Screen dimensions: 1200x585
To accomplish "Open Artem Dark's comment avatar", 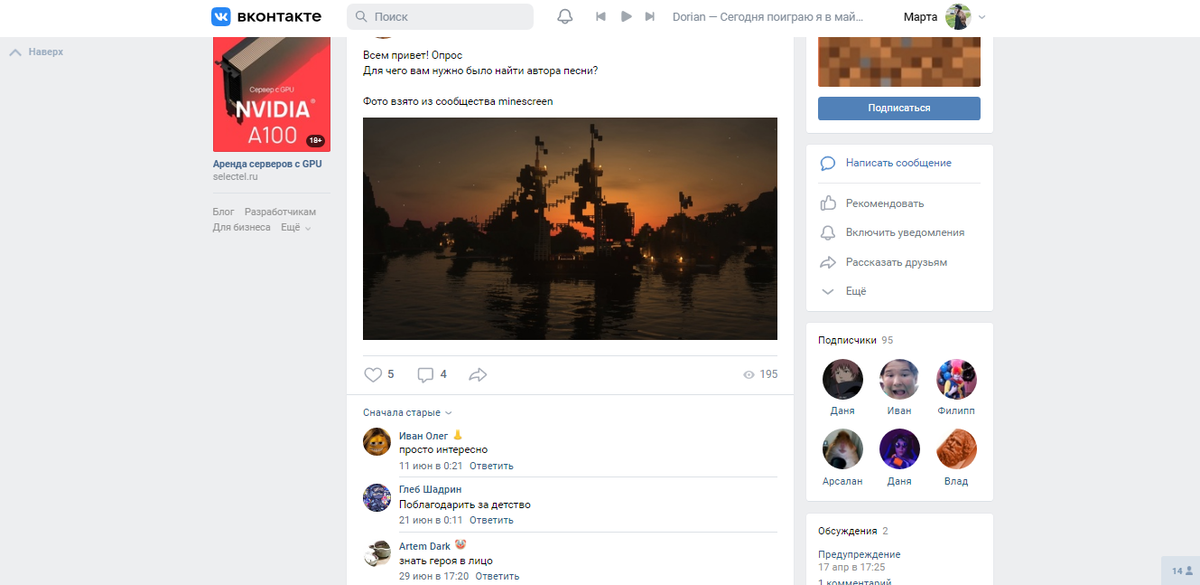I will (x=377, y=553).
